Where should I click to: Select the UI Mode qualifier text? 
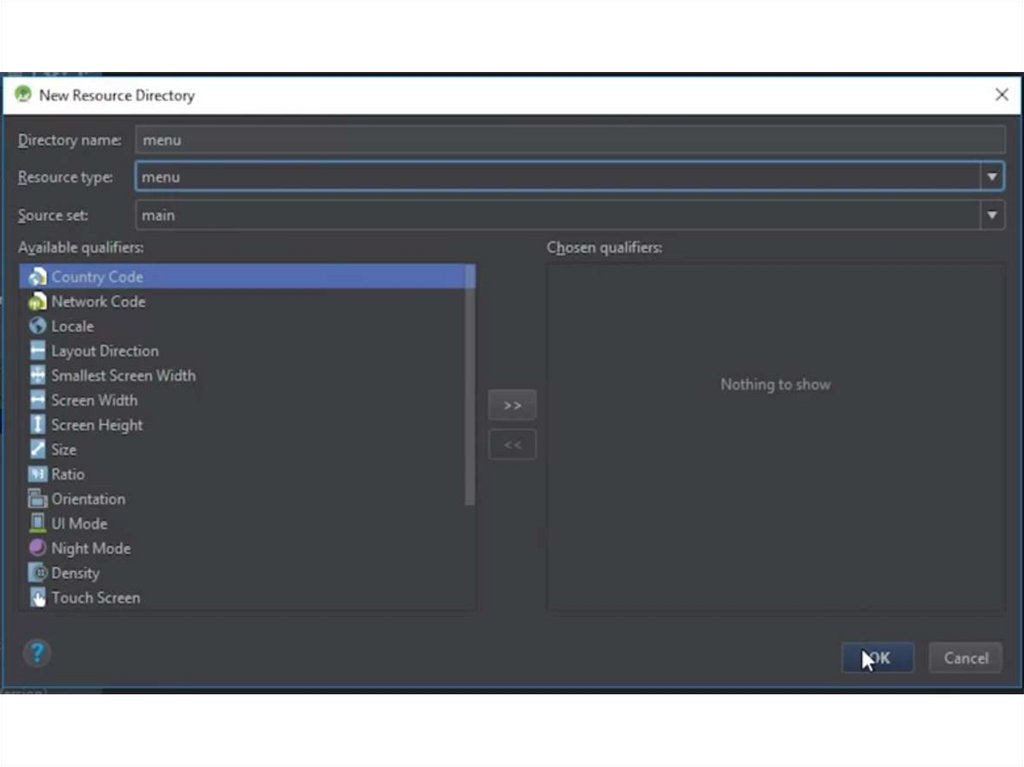pyautogui.click(x=79, y=524)
